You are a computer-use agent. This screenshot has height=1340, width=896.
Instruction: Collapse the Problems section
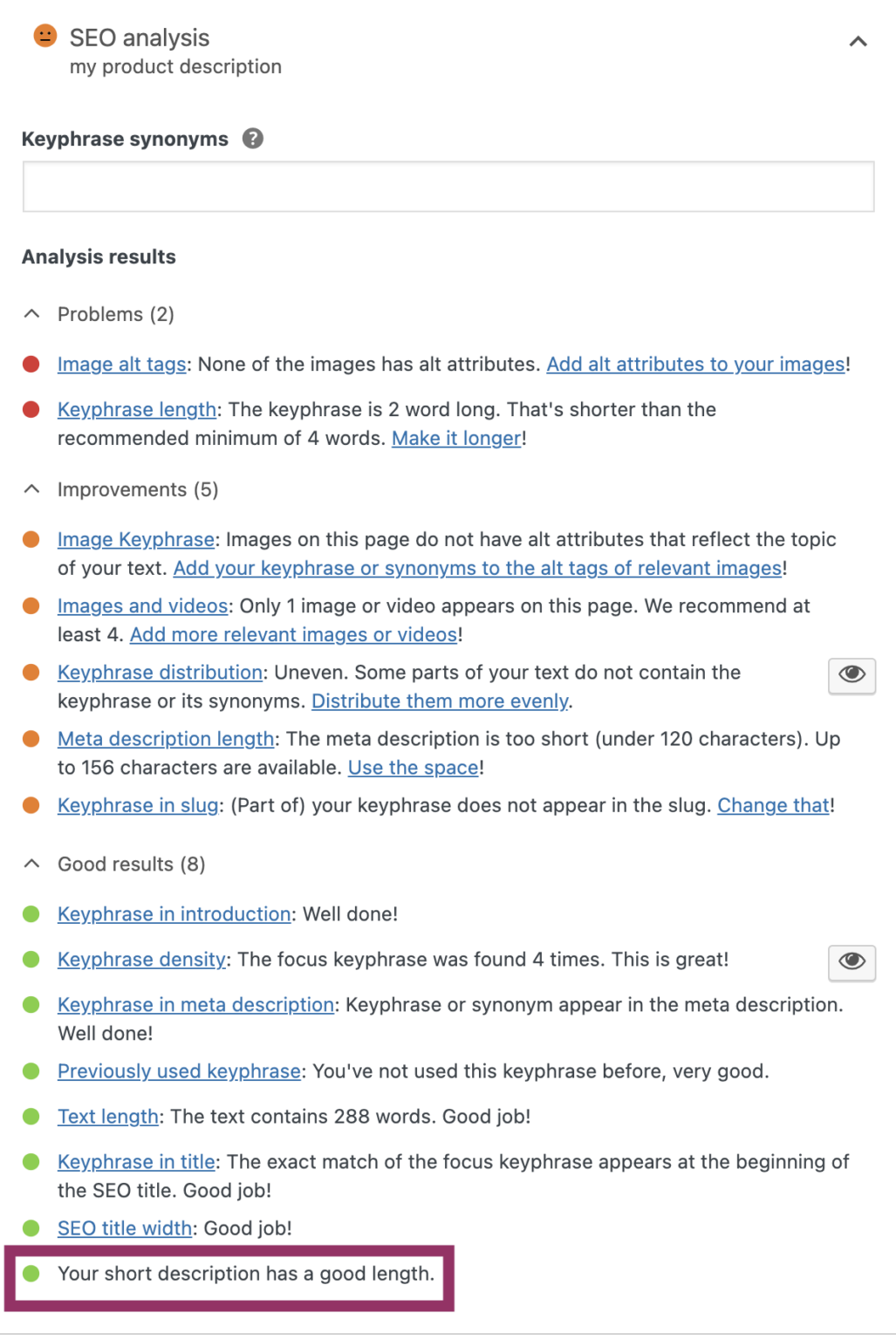pos(32,313)
